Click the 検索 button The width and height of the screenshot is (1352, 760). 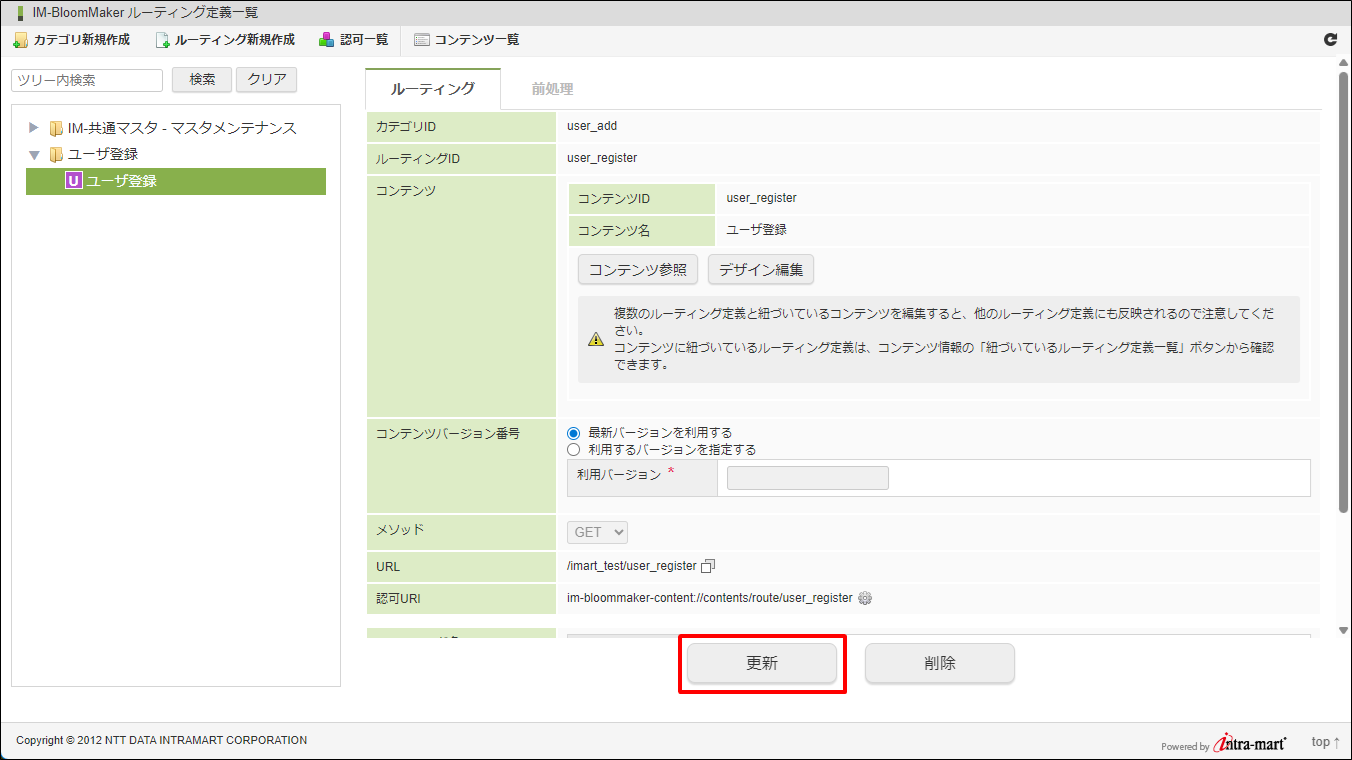pos(202,80)
